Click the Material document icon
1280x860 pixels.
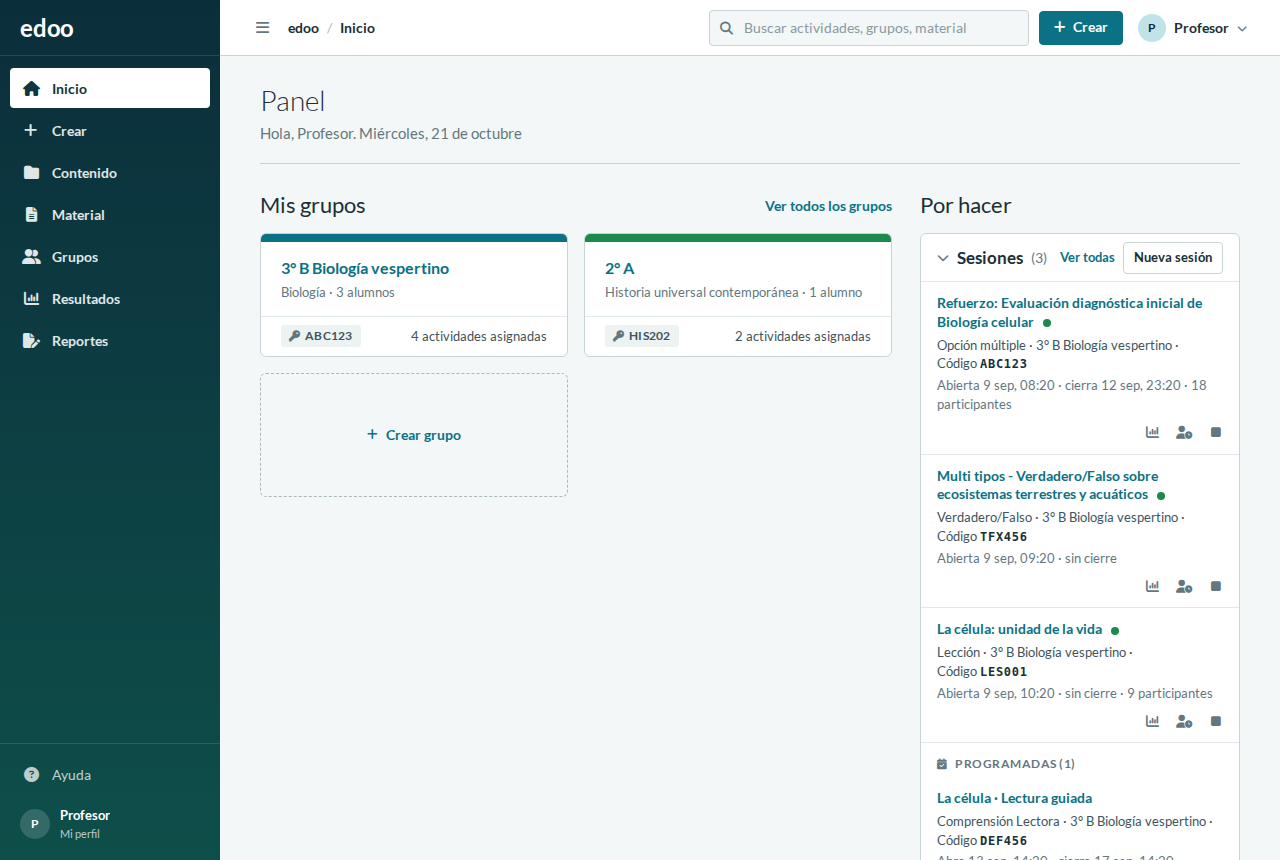pos(32,215)
